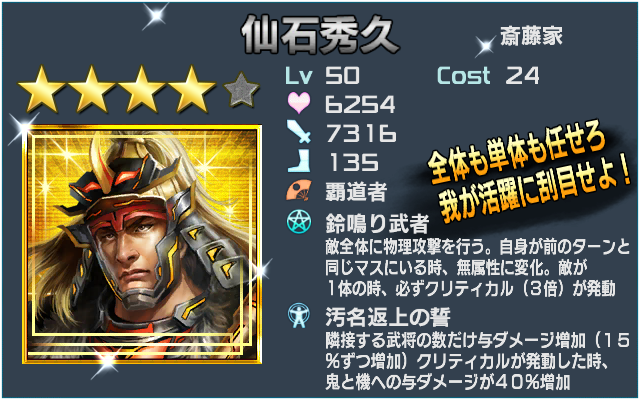Click the character name 仙石秀久
The height and width of the screenshot is (400, 640).
click(320, 35)
